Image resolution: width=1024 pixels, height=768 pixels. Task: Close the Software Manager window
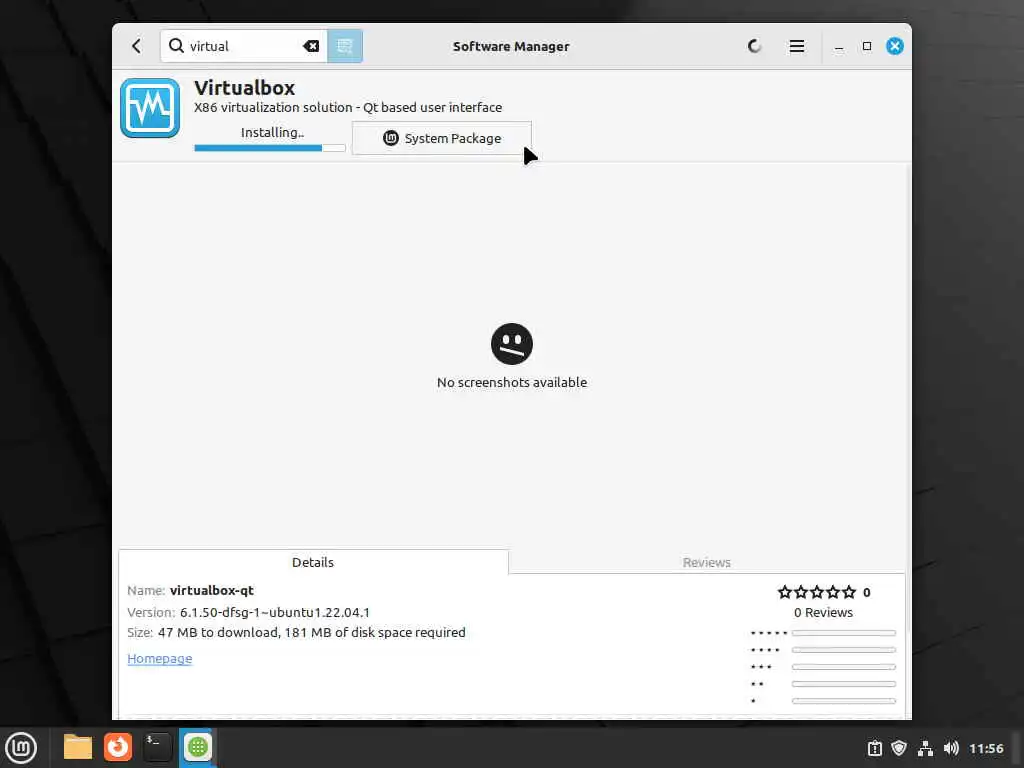coord(895,46)
